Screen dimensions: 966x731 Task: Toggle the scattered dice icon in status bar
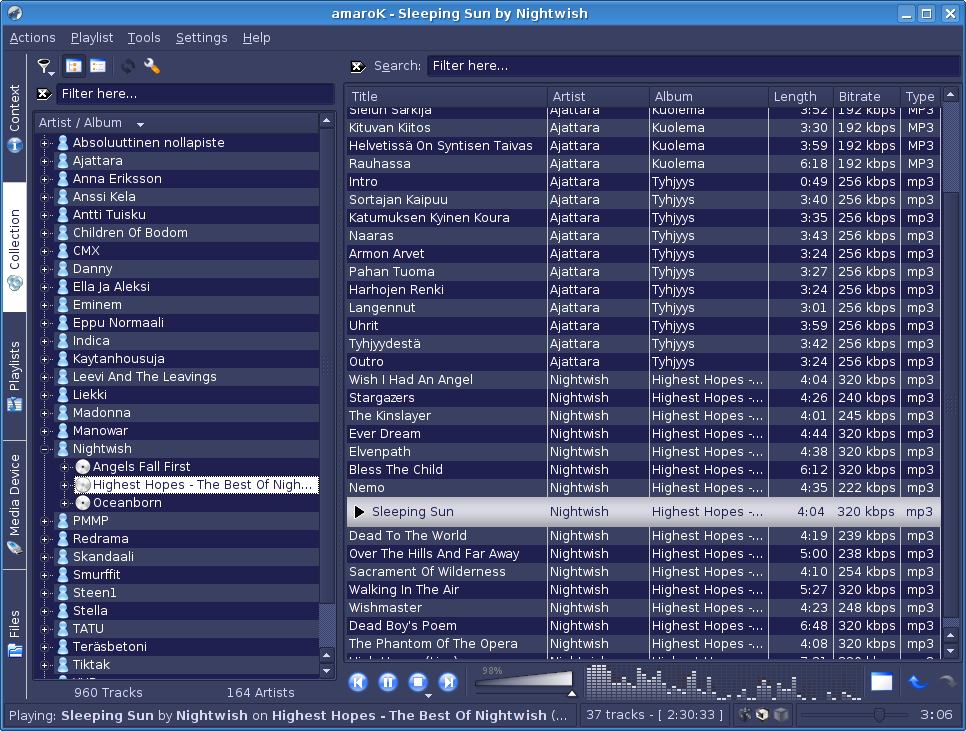click(x=745, y=714)
